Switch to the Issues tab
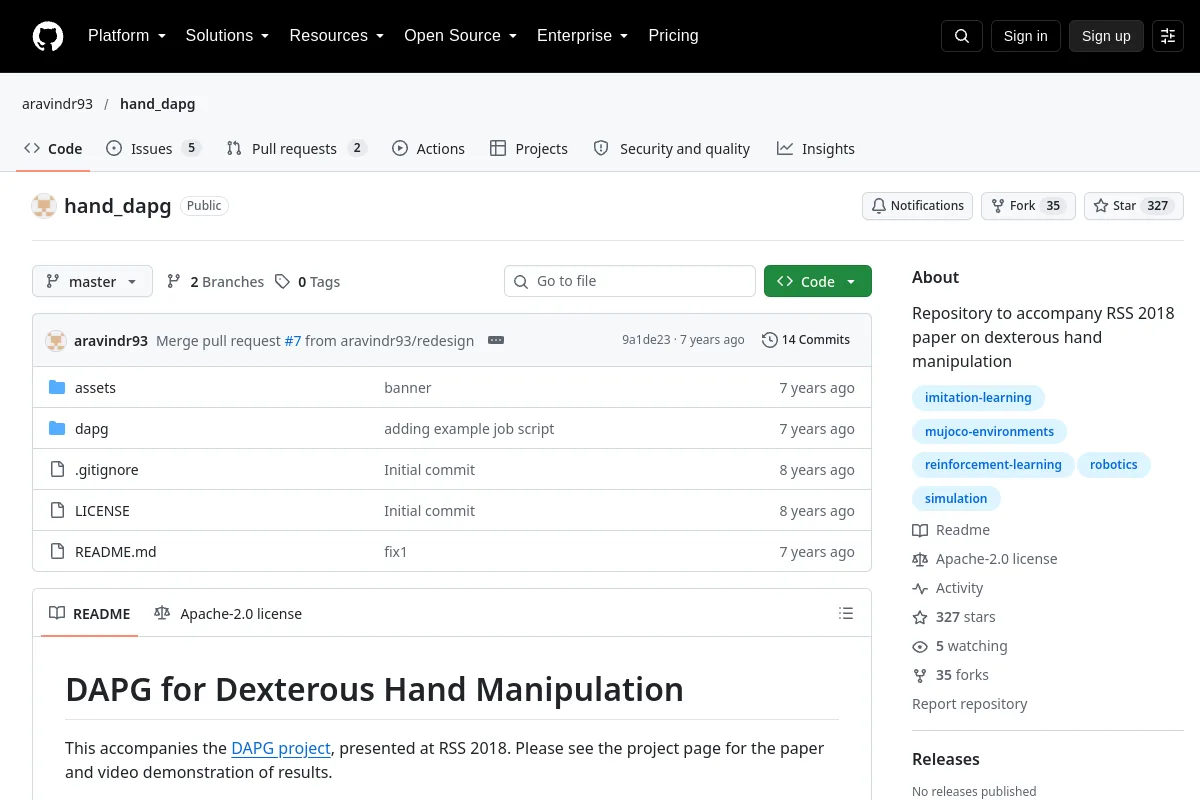The image size is (1200, 800). (x=154, y=149)
